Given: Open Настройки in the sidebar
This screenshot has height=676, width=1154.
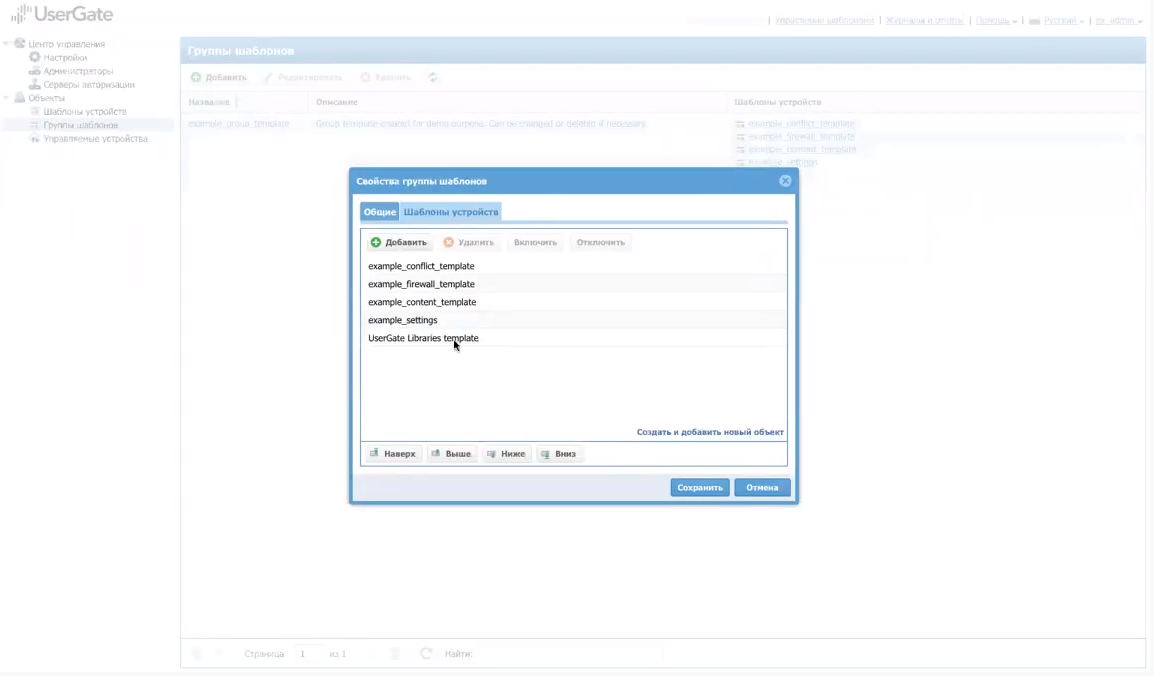Looking at the screenshot, I should (x=65, y=57).
